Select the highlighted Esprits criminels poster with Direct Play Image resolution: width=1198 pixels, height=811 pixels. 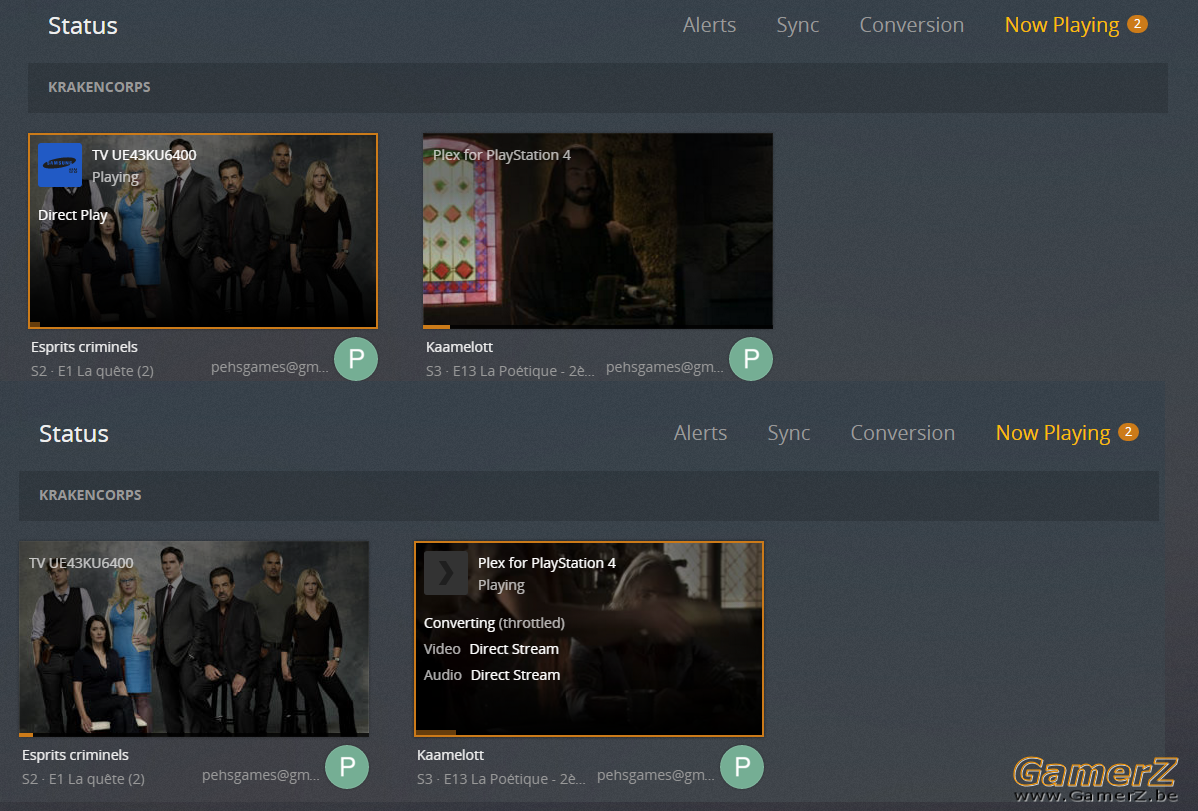pos(203,231)
